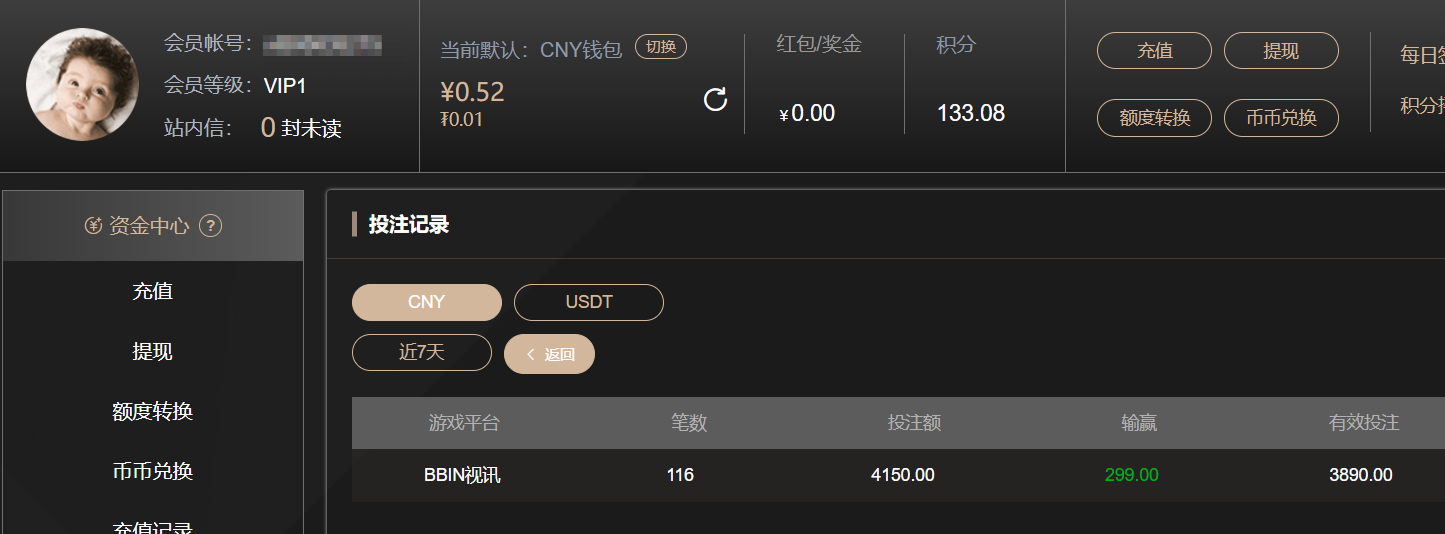Collapse the 资金中心 sidebar header
Screen dimensions: 1445x534
click(x=153, y=226)
